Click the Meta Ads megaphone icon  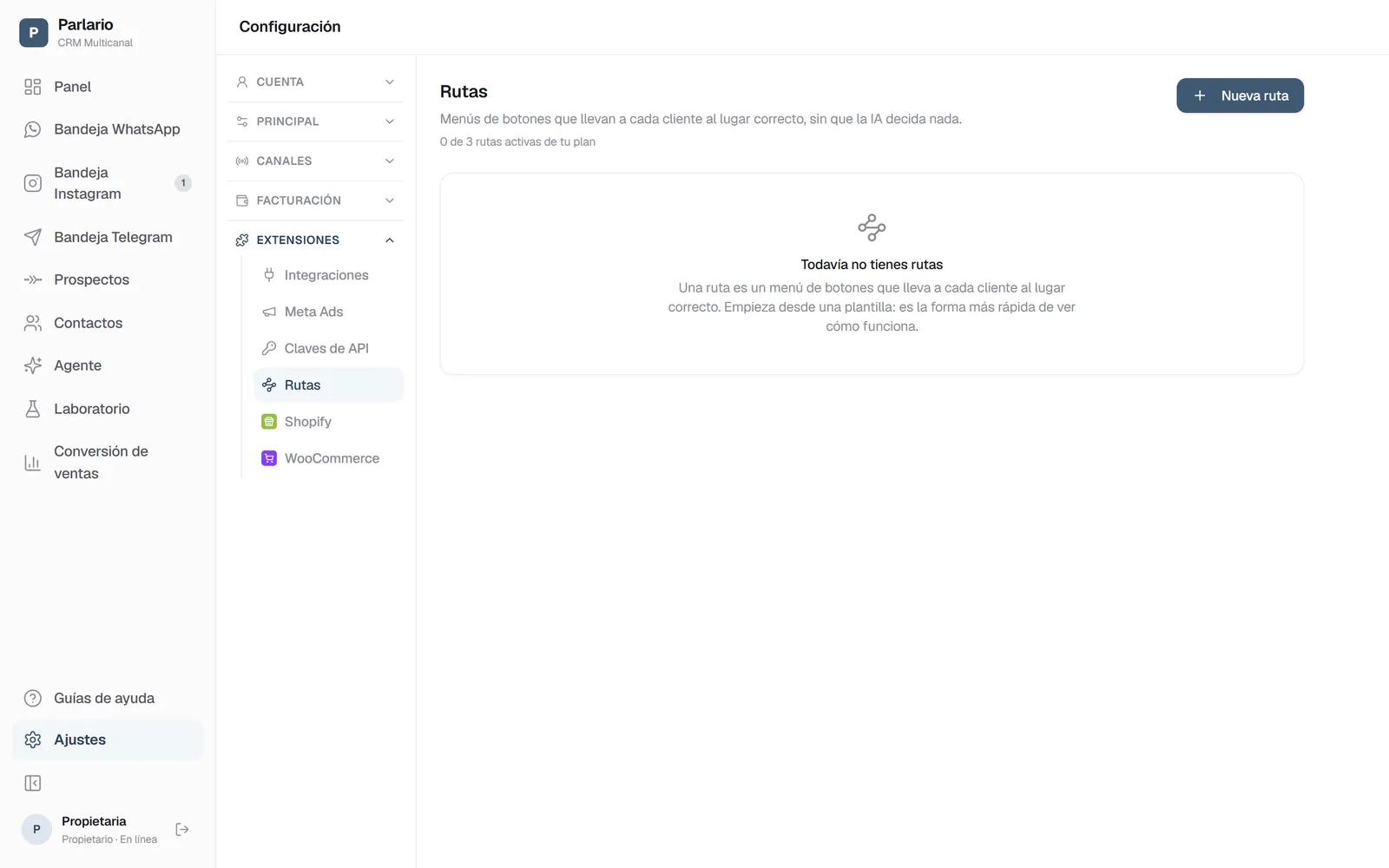(269, 312)
